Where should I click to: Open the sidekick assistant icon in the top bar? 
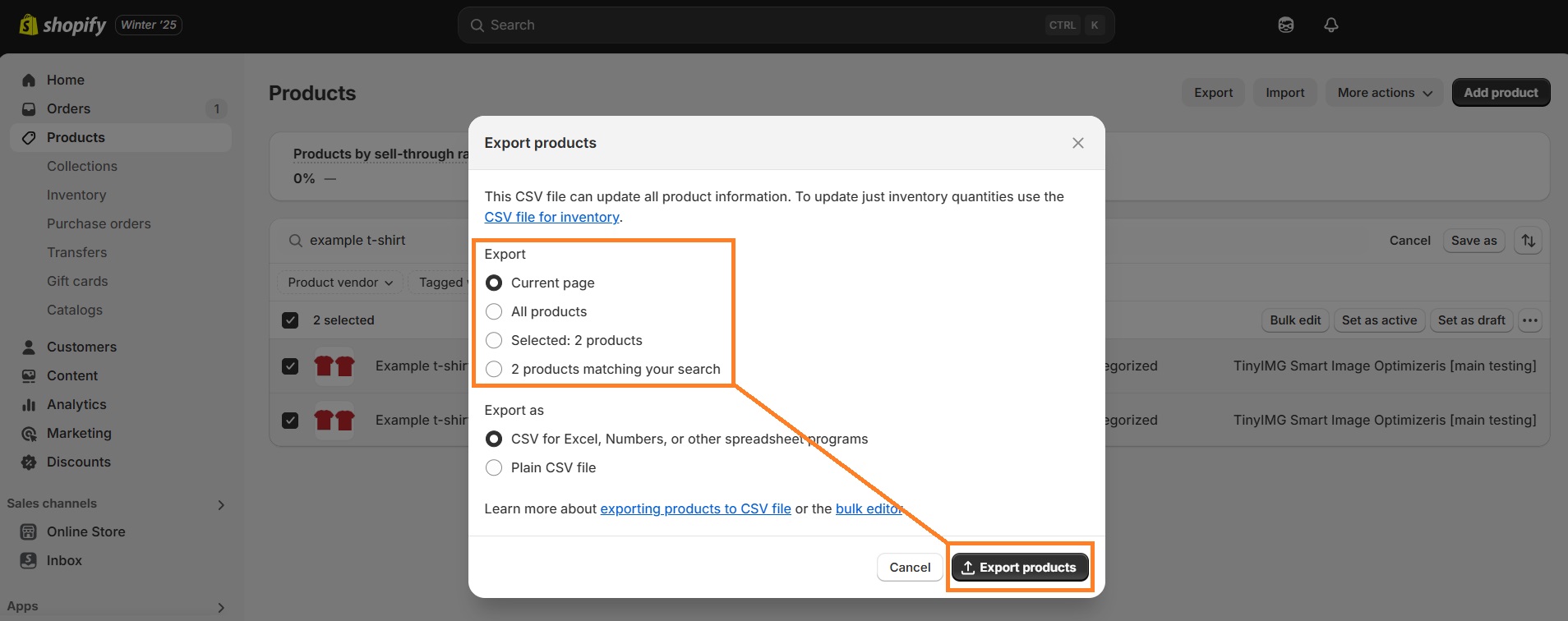click(1286, 25)
